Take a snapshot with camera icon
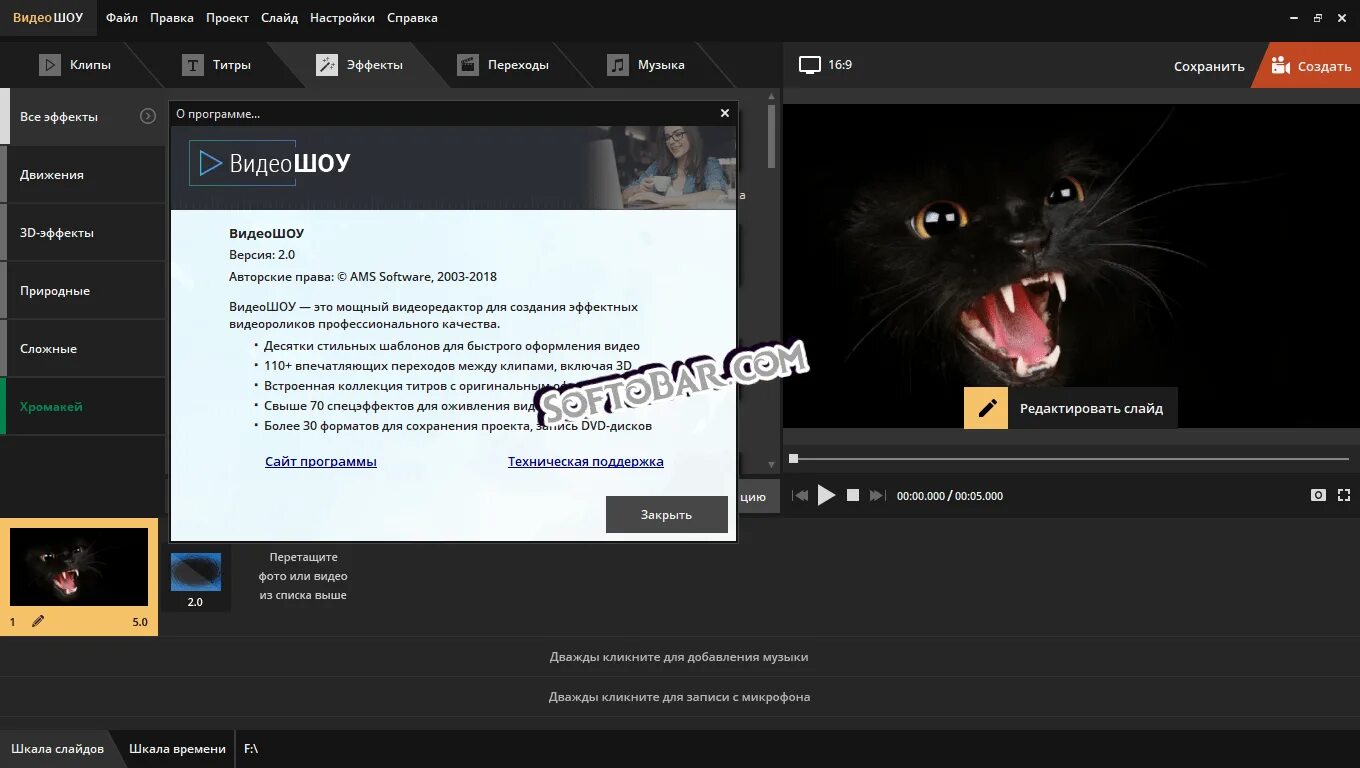This screenshot has height=768, width=1360. pyautogui.click(x=1318, y=495)
